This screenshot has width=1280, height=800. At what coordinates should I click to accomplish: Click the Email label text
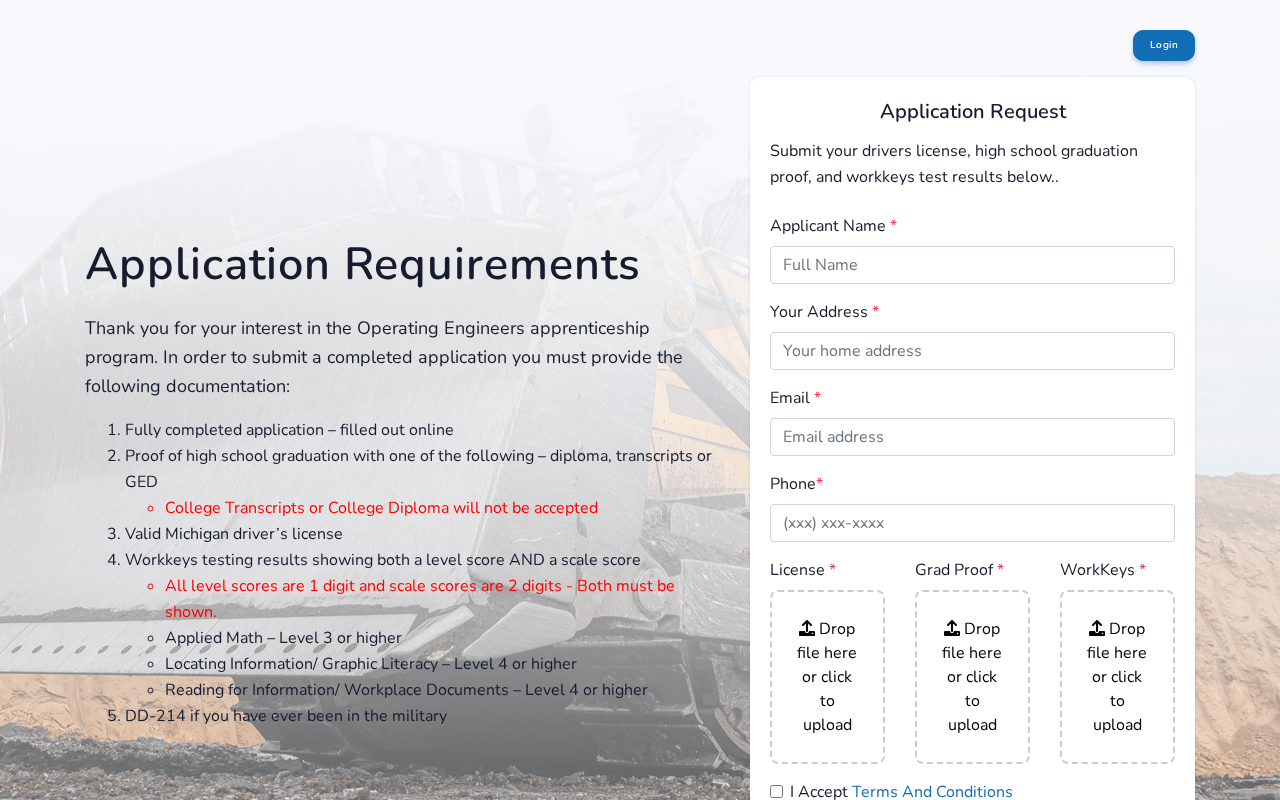789,398
